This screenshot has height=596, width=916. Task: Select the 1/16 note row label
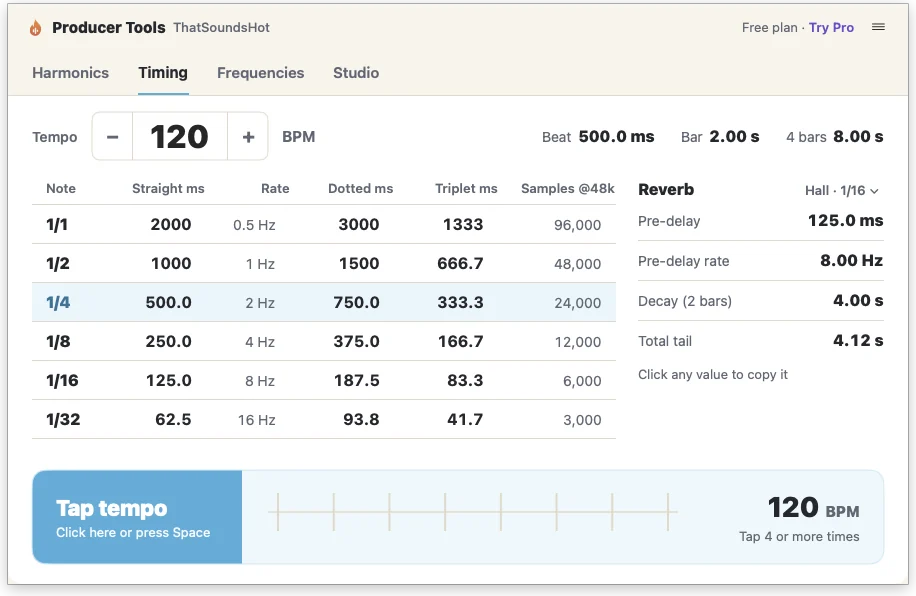point(63,381)
